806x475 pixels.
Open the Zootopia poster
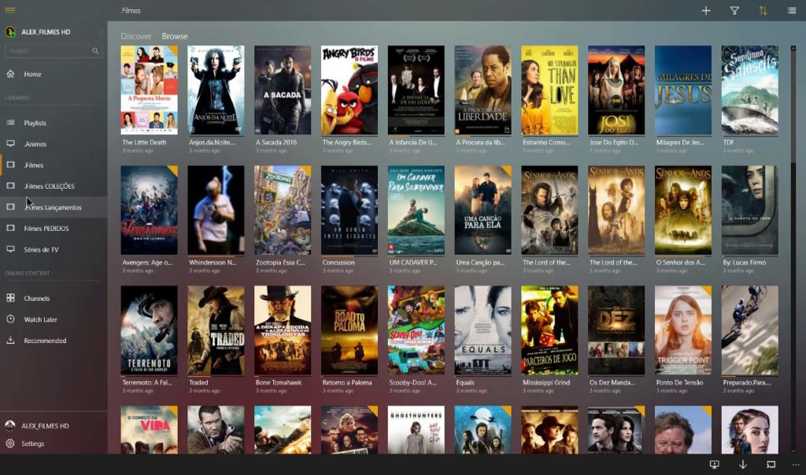pyautogui.click(x=283, y=210)
